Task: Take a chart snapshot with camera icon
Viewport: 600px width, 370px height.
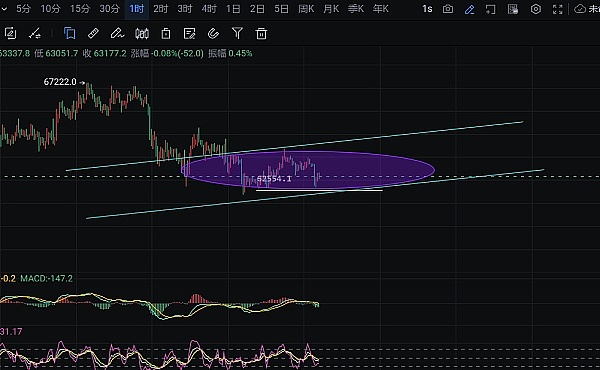Action: pos(448,9)
